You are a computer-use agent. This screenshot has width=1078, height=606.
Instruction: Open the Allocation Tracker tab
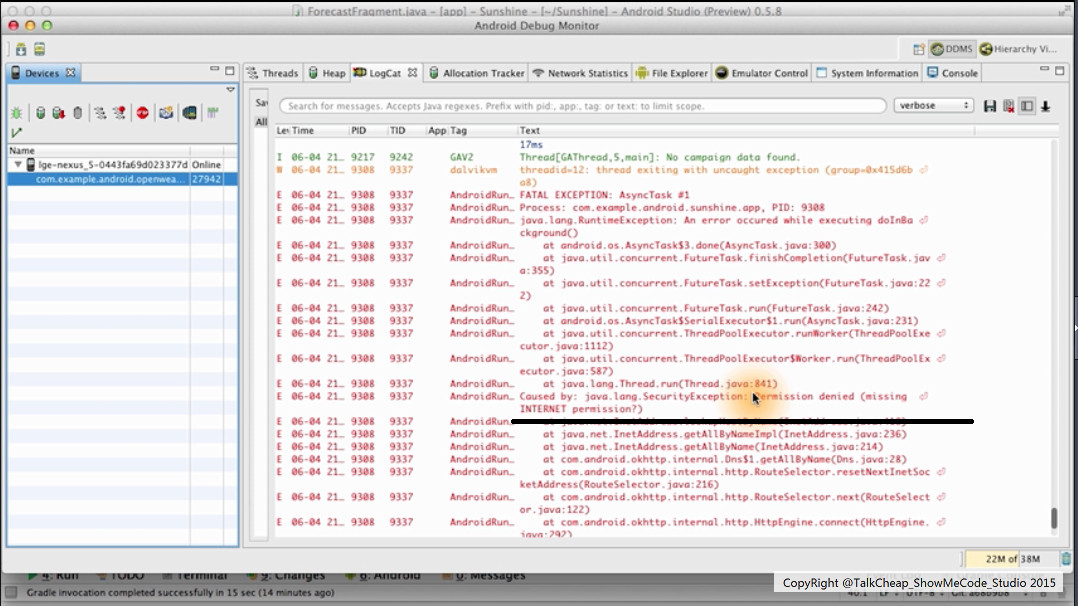coord(476,73)
